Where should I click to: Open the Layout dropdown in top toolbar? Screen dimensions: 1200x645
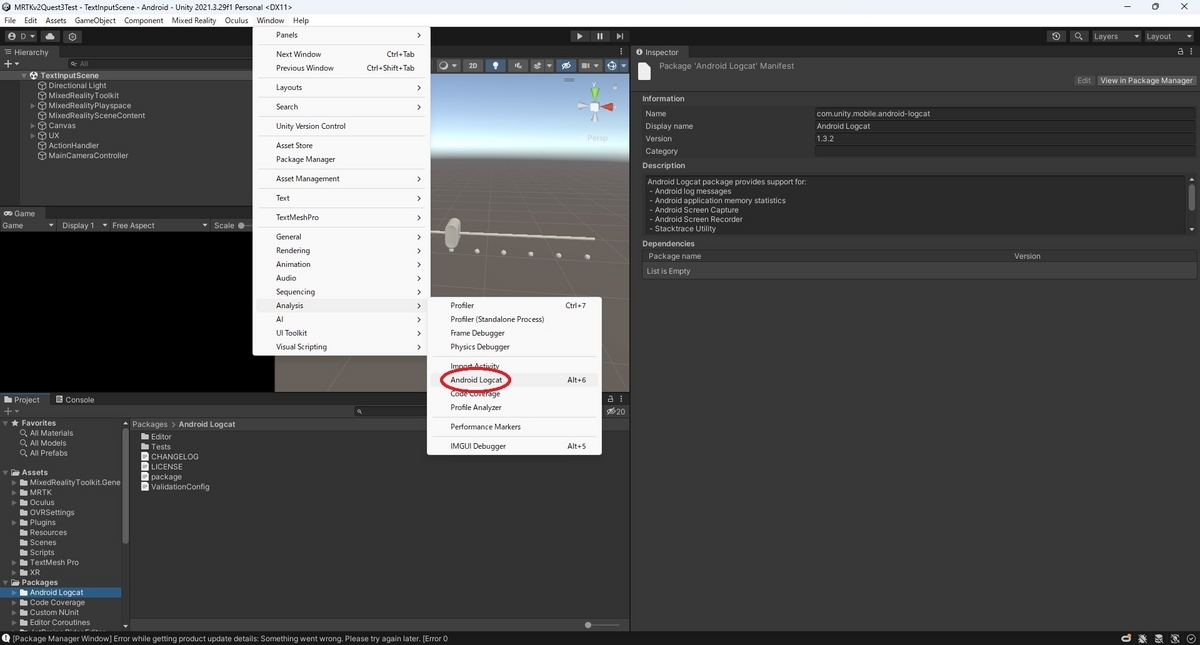(1168, 36)
